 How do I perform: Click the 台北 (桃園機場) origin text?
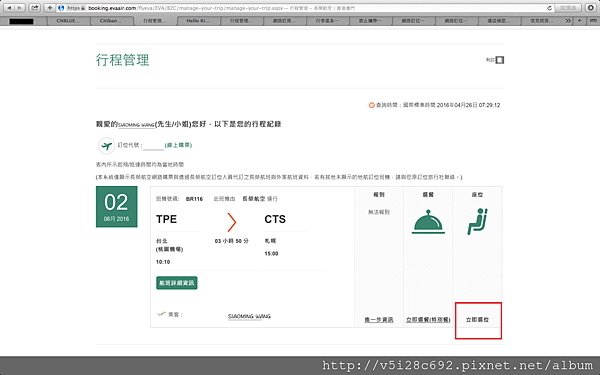(x=170, y=245)
